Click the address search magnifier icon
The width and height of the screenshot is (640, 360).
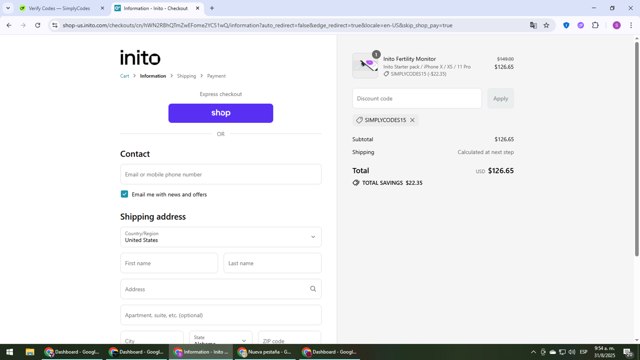(x=313, y=289)
